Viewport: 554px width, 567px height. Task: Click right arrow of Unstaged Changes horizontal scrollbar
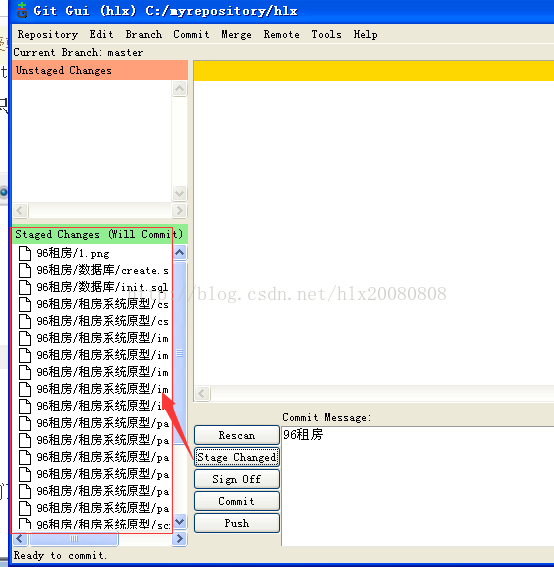[x=180, y=210]
